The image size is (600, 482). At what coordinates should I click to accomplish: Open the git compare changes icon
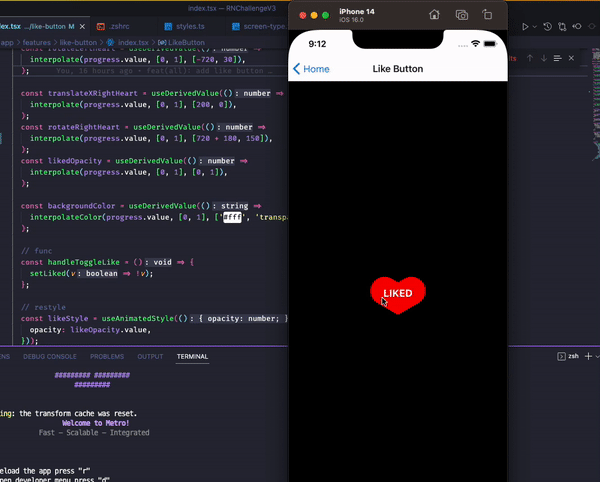(x=562, y=26)
